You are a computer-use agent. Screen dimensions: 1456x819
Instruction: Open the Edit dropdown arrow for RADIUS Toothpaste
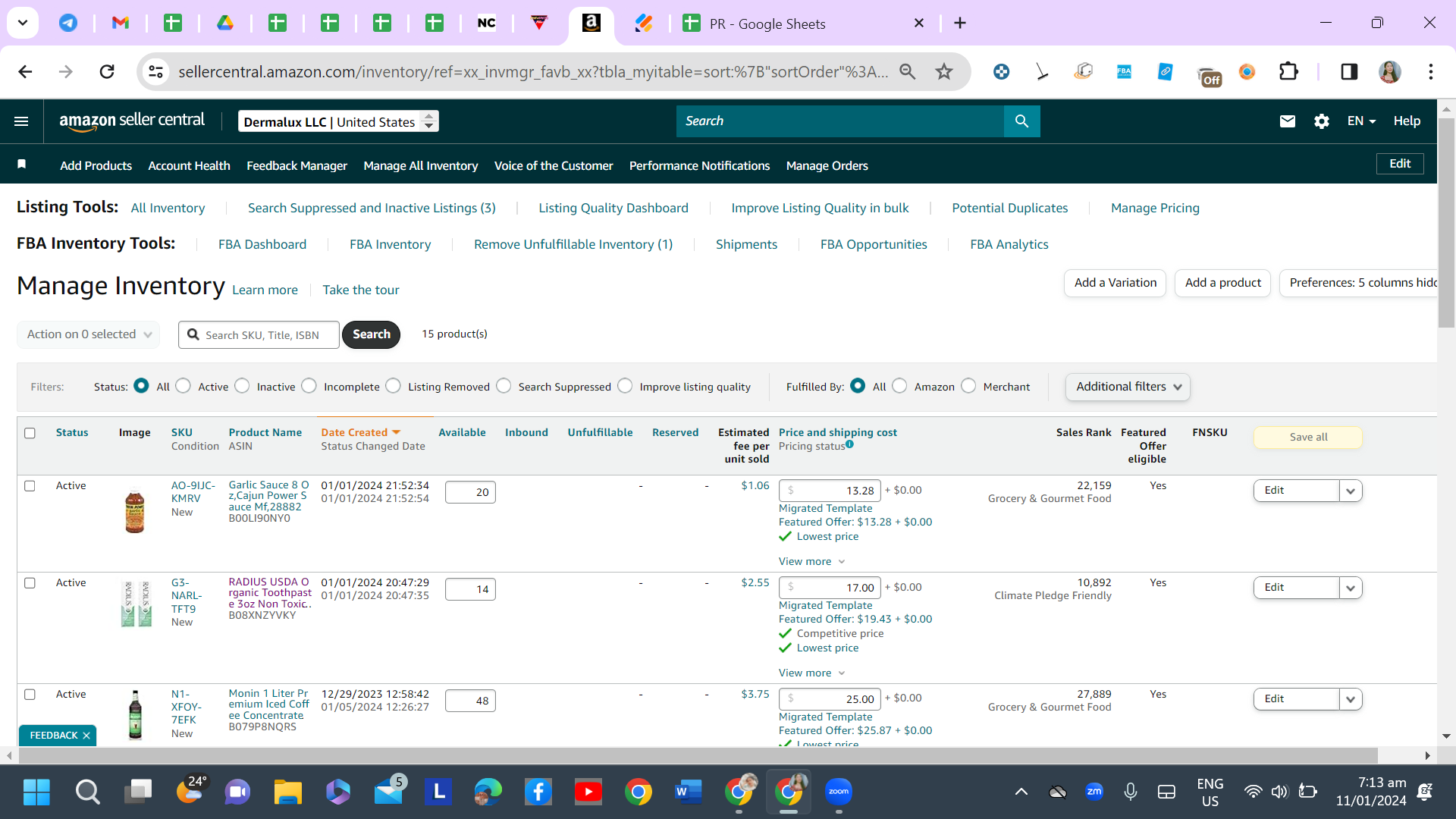(1351, 588)
